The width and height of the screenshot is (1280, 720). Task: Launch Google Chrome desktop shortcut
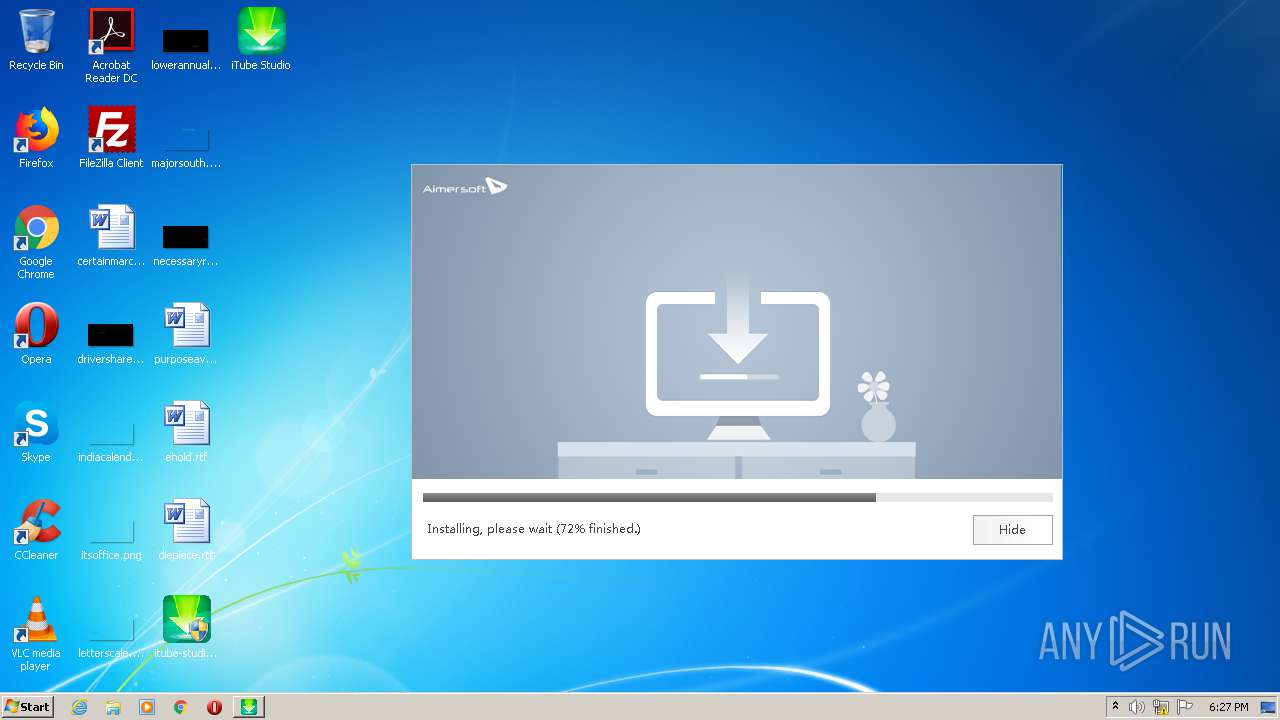(x=36, y=242)
